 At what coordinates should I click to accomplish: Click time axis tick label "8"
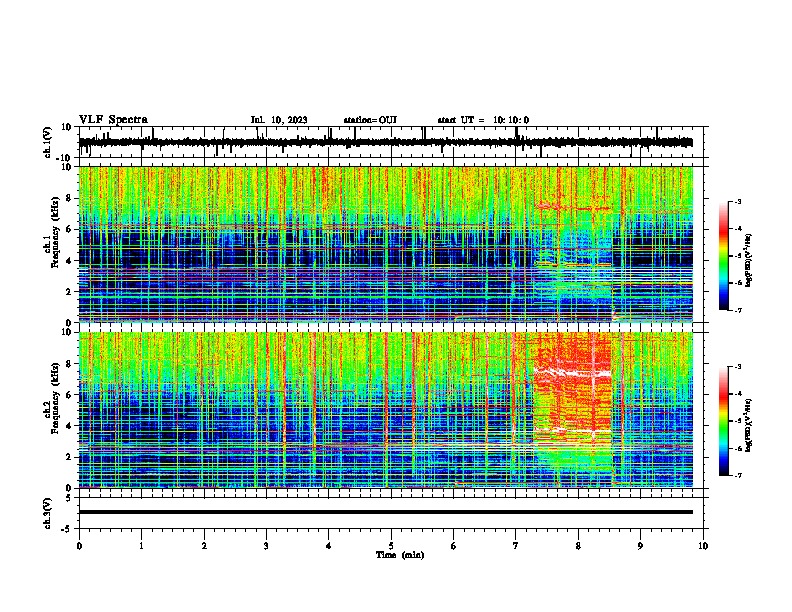(578, 546)
